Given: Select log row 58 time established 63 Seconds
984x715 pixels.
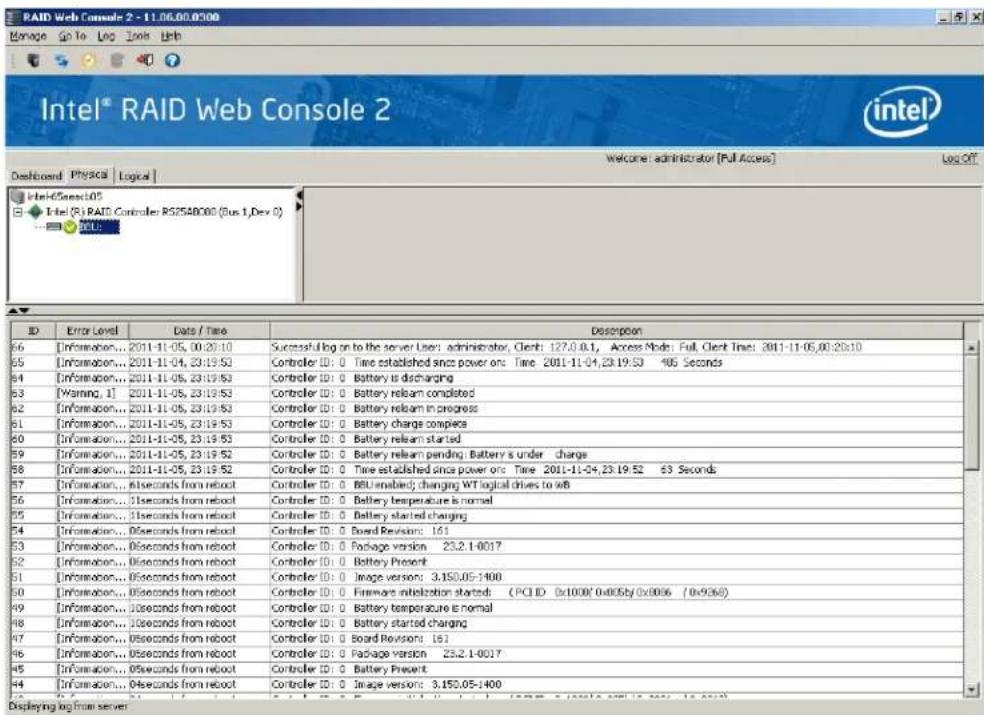Looking at the screenshot, I should coord(487,470).
